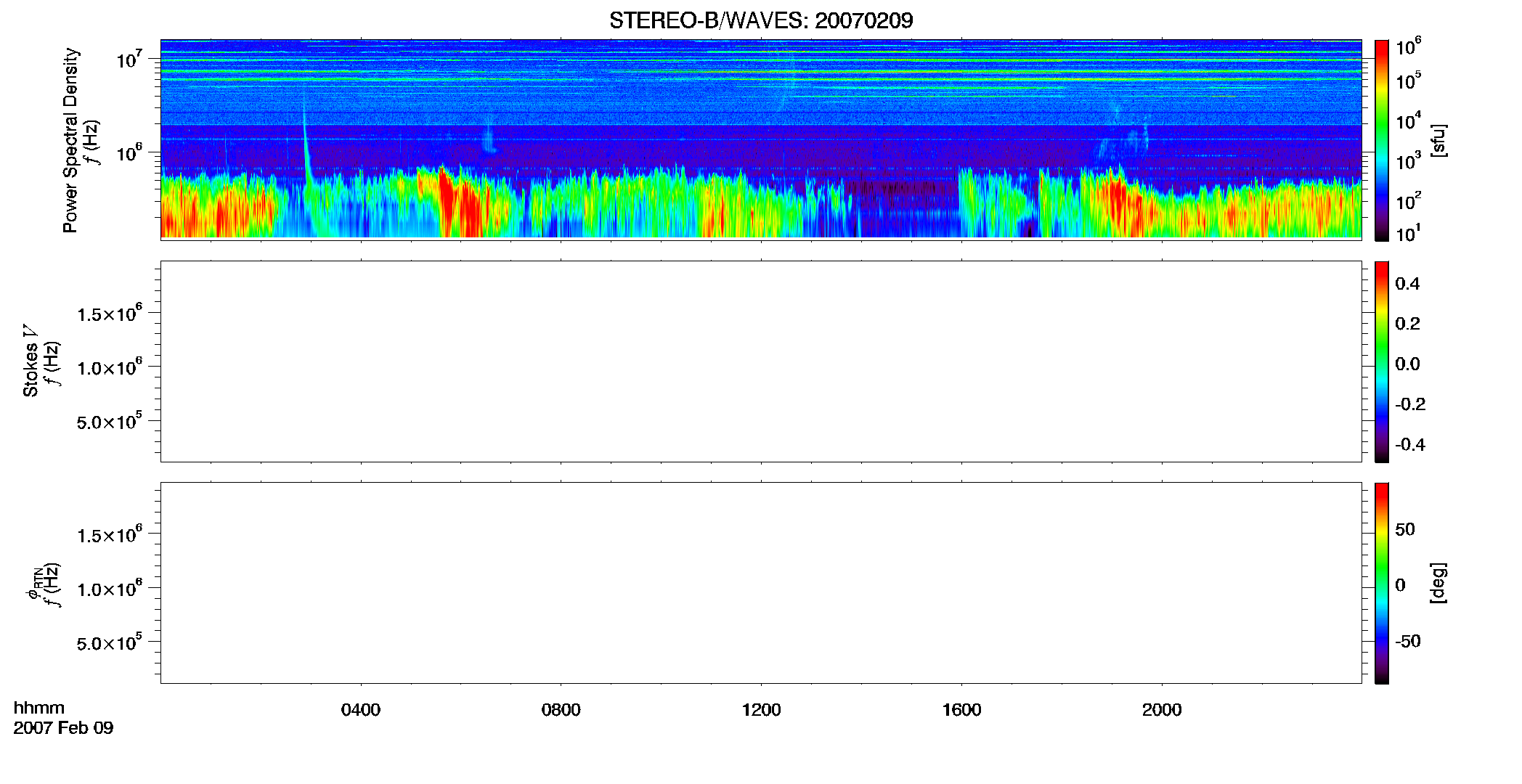1522x784 pixels.
Task: Click the 2007 Feb 09 date label
Action: click(63, 728)
